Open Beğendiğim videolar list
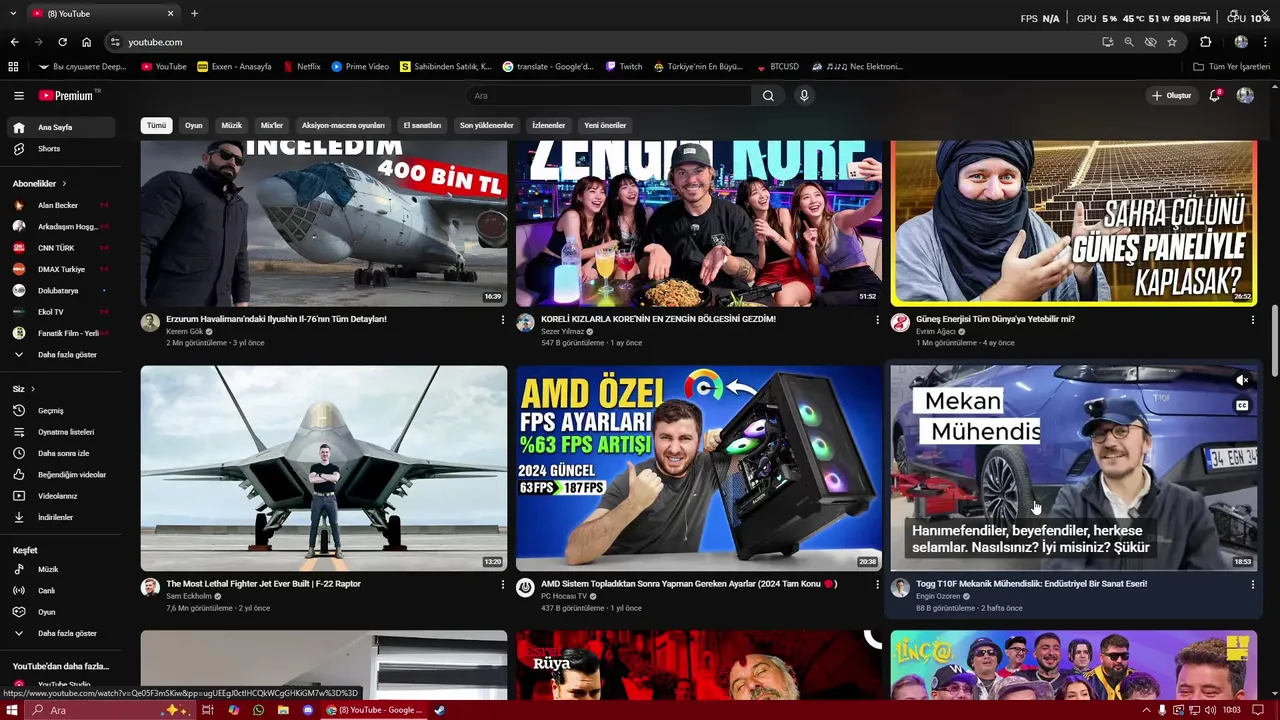This screenshot has width=1280, height=720. 63,475
